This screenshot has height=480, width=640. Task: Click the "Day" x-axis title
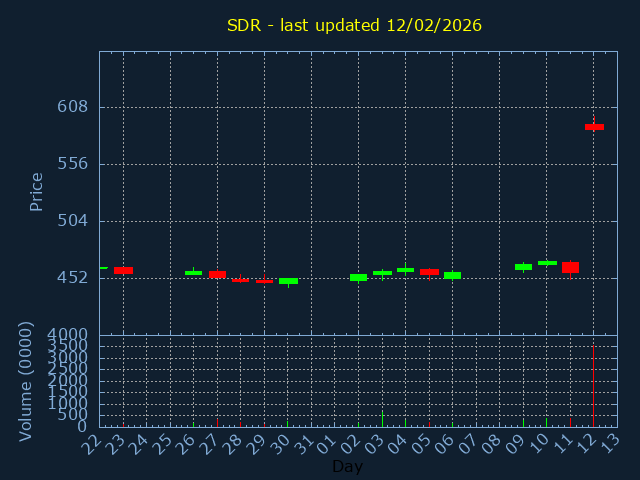pos(347,466)
